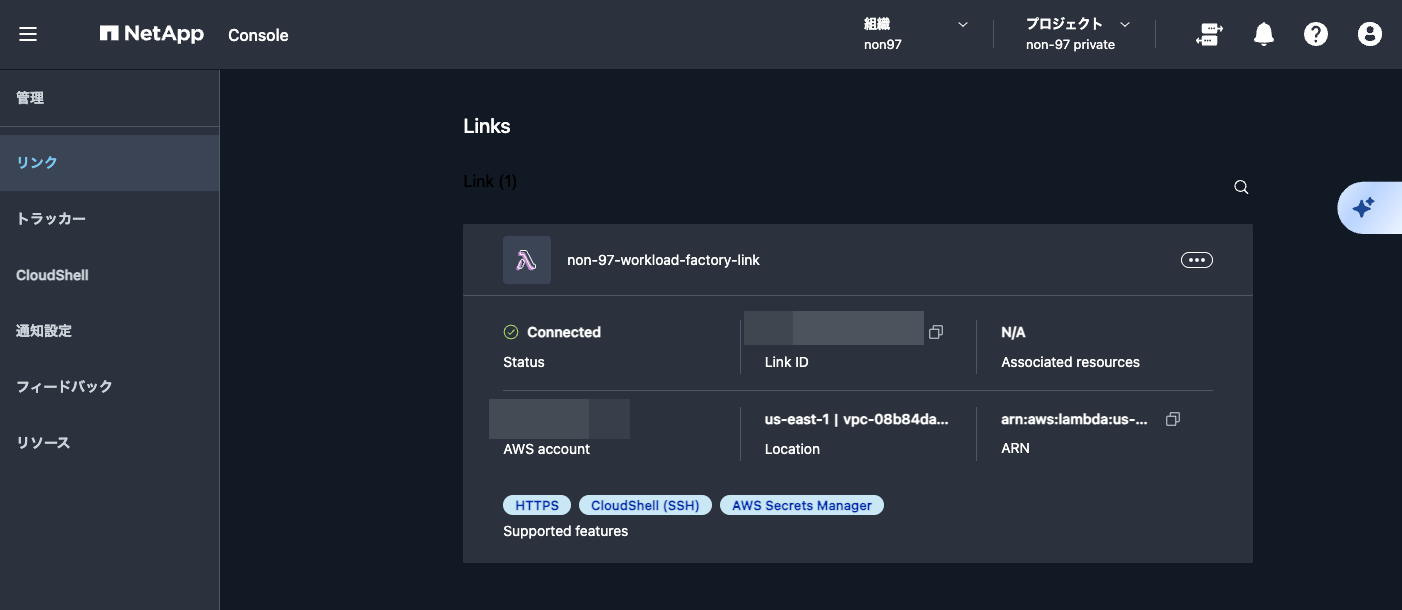Open フィードバック in the sidebar
This screenshot has width=1402, height=610.
coord(110,387)
